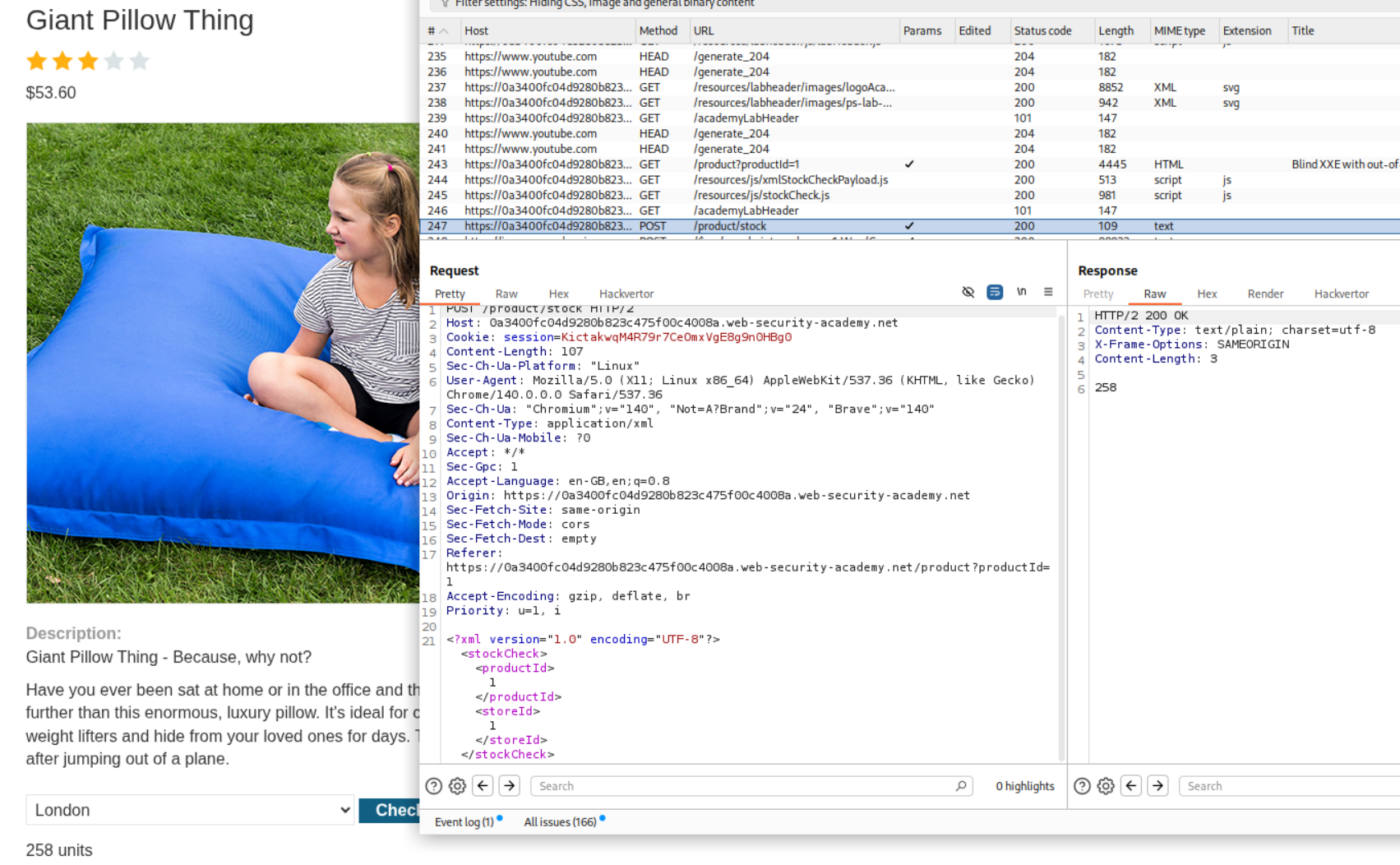This screenshot has height=865, width=1400.
Task: Open Request panel hamburger options menu
Action: 1048,292
